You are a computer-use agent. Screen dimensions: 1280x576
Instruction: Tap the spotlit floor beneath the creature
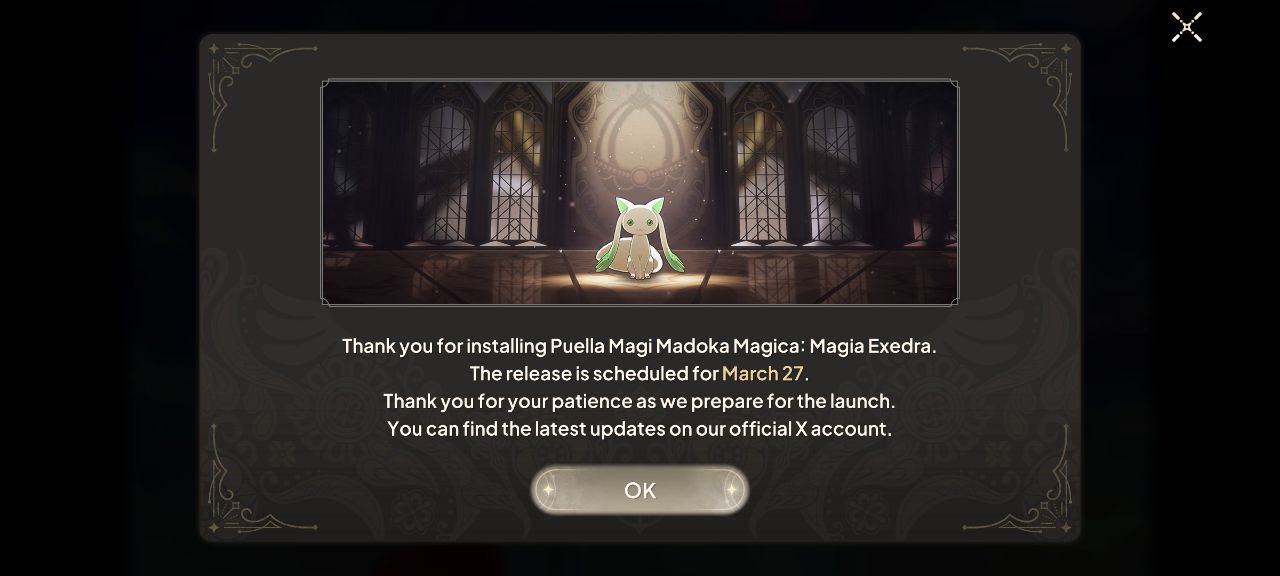point(639,285)
